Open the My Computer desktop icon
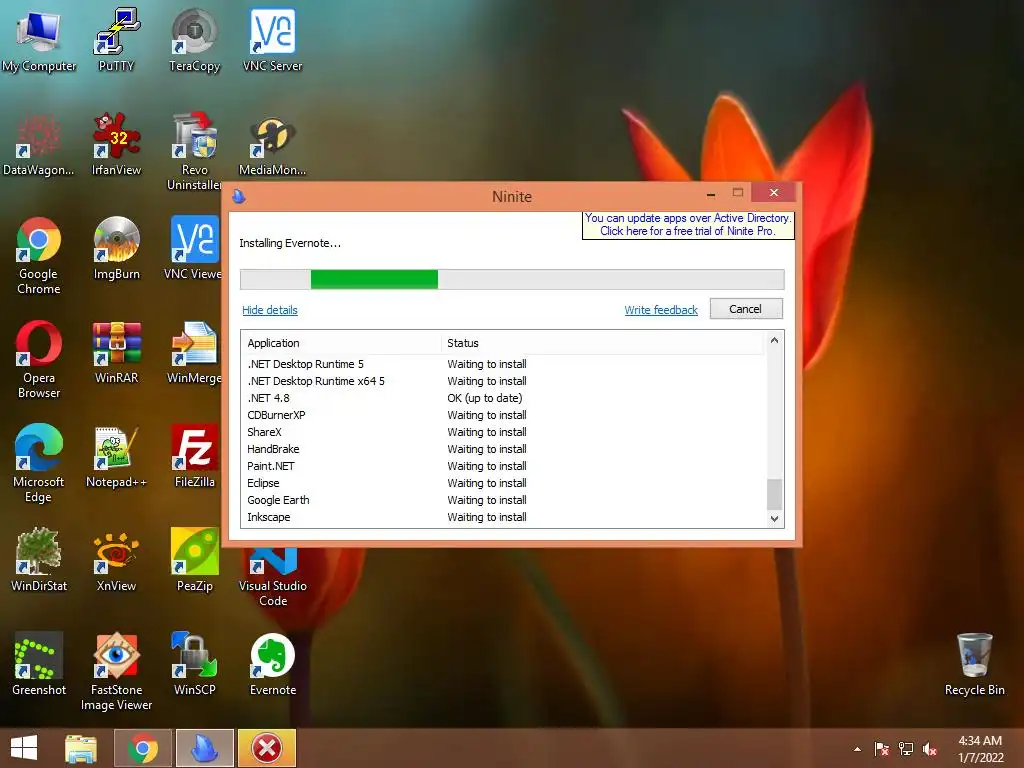This screenshot has height=768, width=1024. point(39,40)
